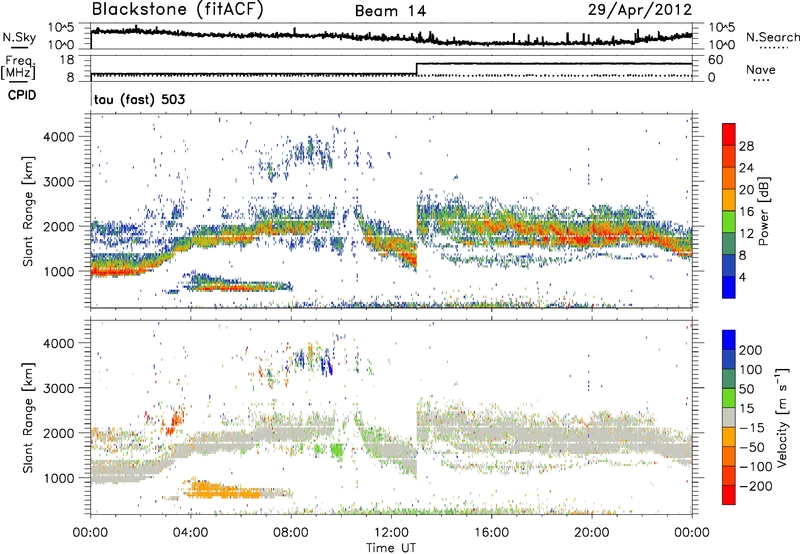This screenshot has width=800, height=554.
Task: Click the 'Nave' legend label
Action: (761, 69)
